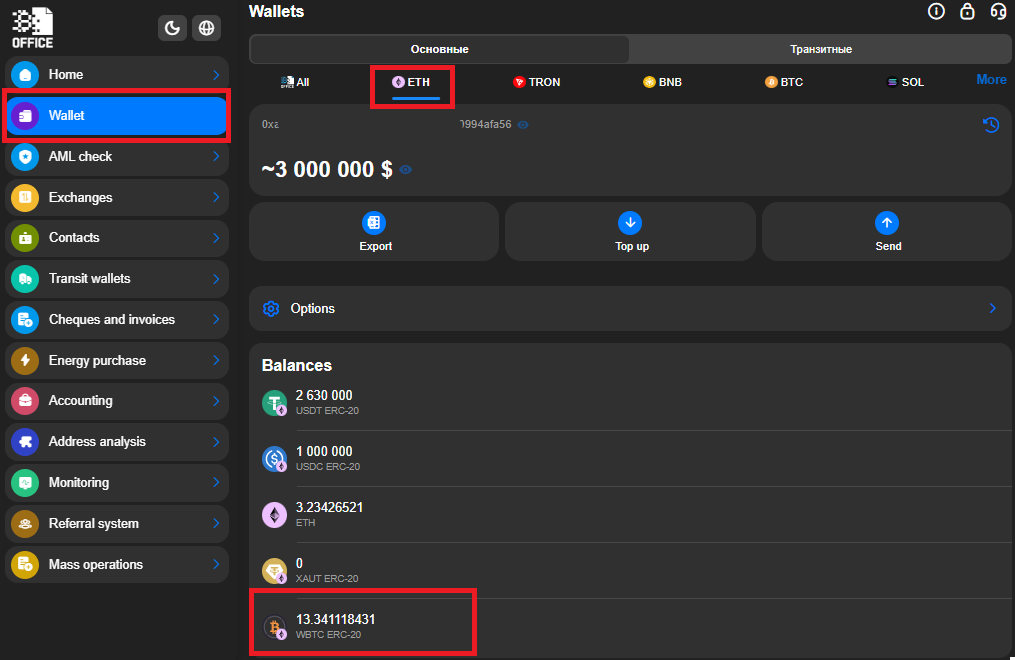This screenshot has width=1015, height=660.
Task: Click the OFFICE logo icon
Action: pyautogui.click(x=32, y=28)
